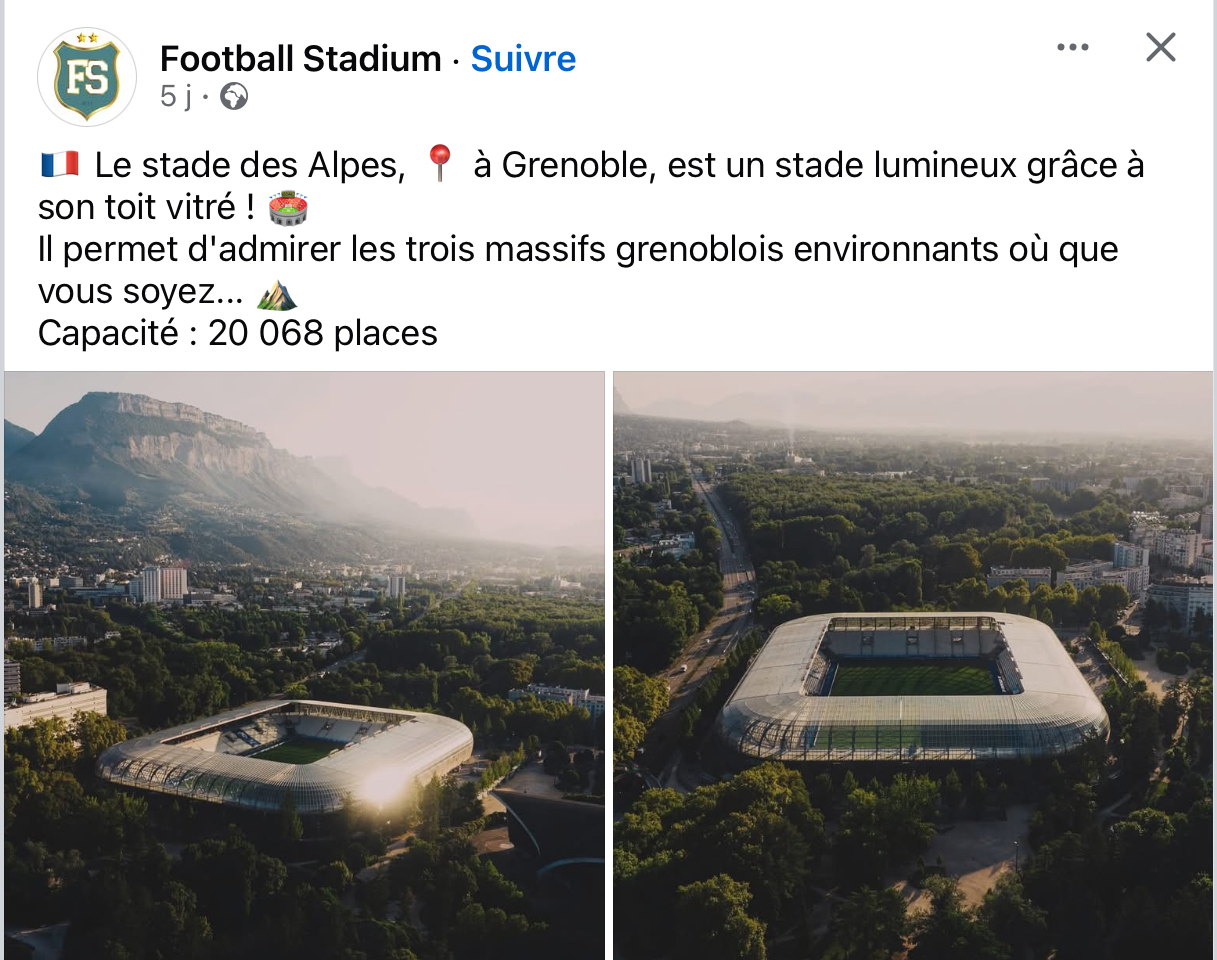Click the red pin emoji before Grenoble

[440, 163]
